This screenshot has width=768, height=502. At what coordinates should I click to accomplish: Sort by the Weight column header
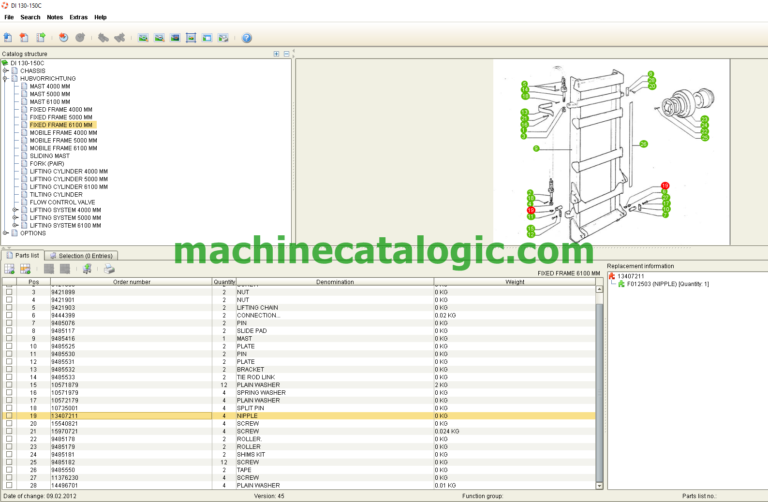click(514, 282)
